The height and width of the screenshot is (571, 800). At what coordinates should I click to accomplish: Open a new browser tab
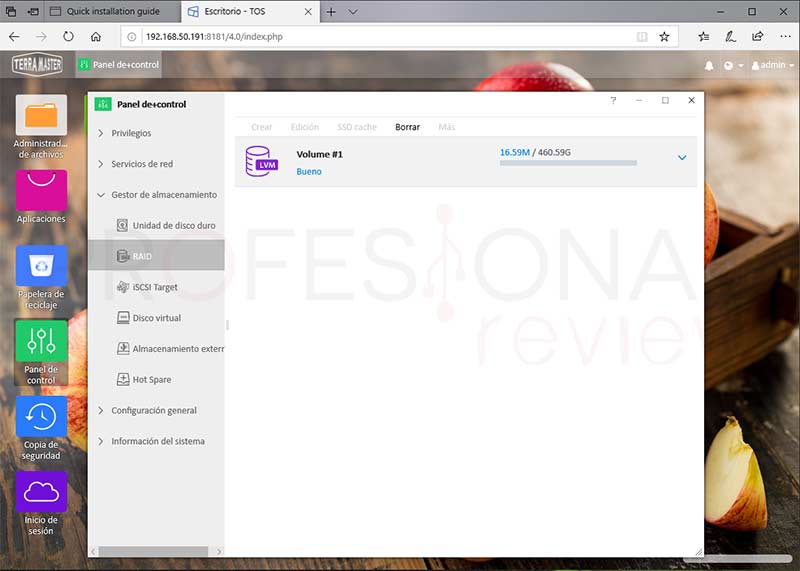coord(331,12)
